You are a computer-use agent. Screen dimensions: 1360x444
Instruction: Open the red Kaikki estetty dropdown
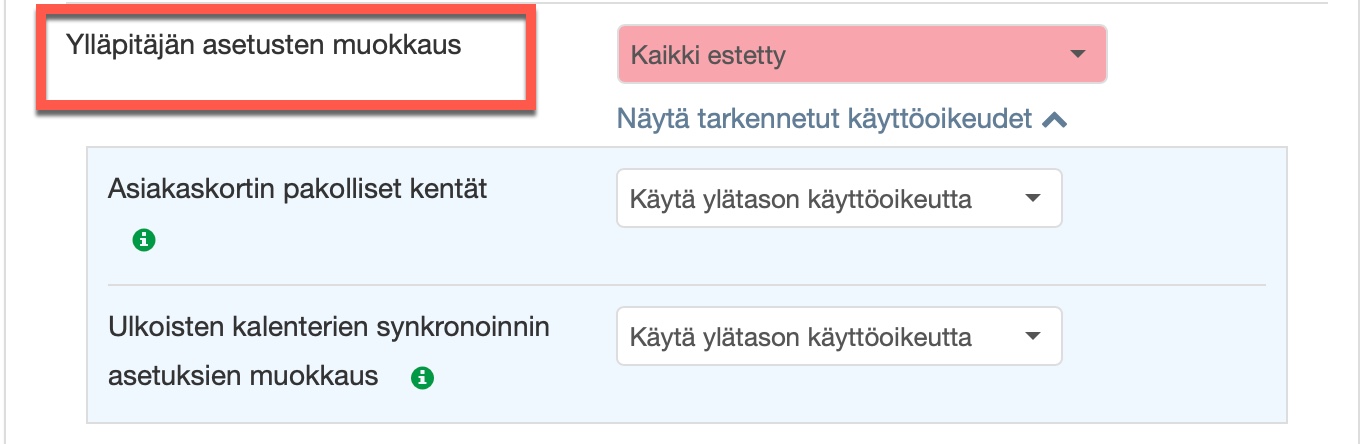(861, 55)
